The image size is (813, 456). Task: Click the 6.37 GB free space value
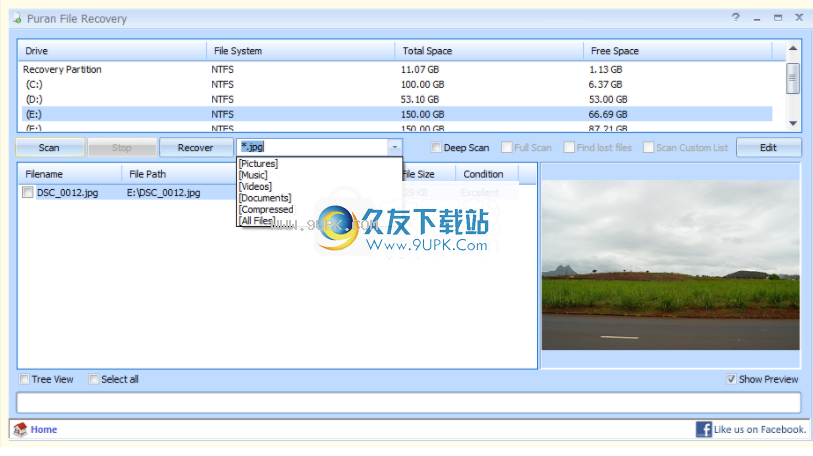click(605, 84)
